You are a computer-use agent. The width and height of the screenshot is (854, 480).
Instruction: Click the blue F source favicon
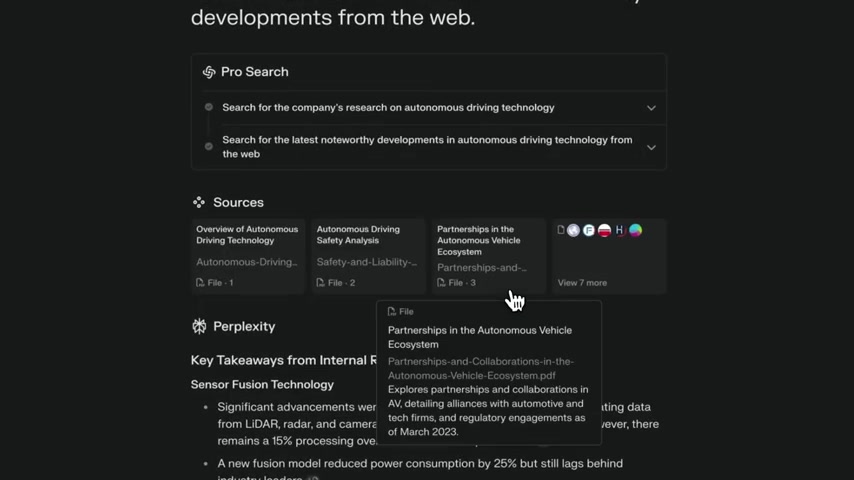tap(589, 230)
